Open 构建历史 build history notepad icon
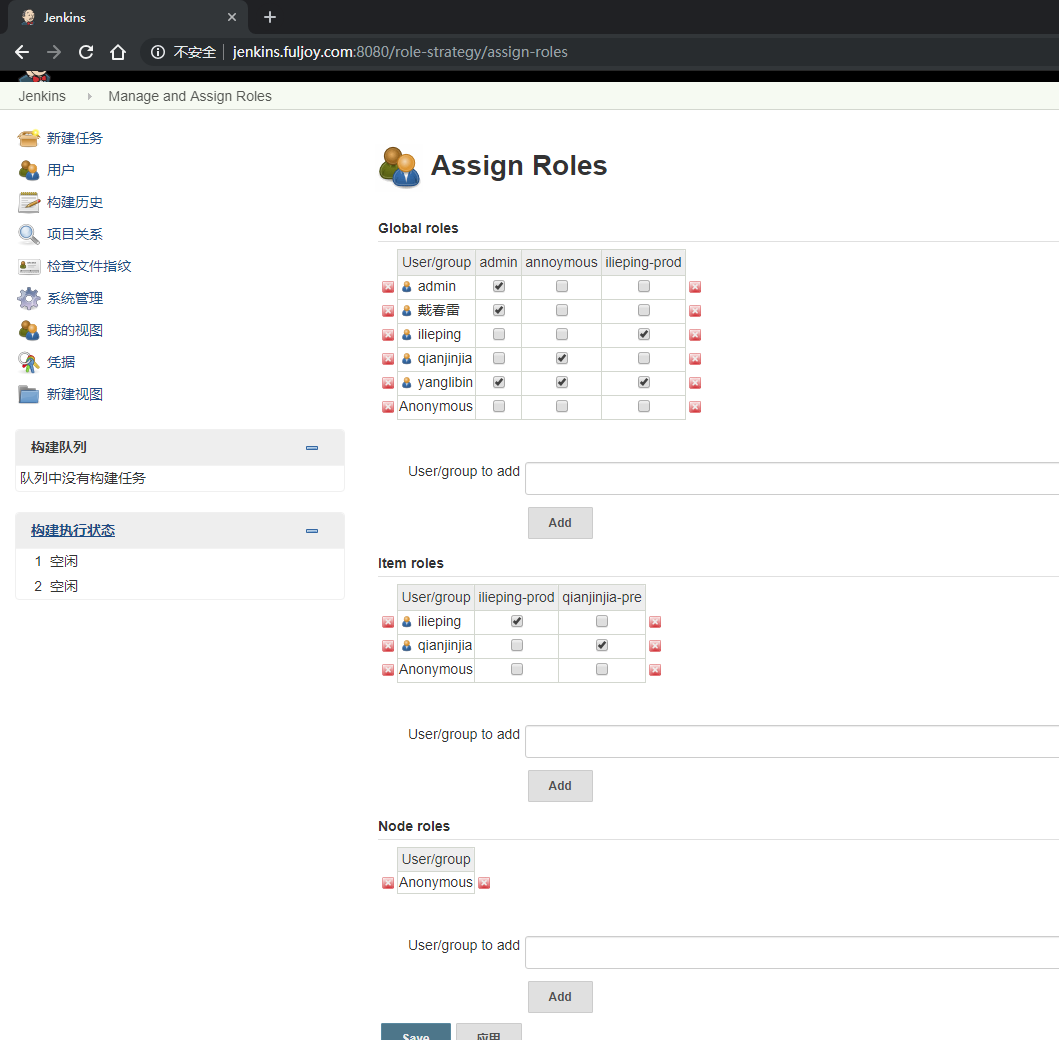 click(28, 203)
